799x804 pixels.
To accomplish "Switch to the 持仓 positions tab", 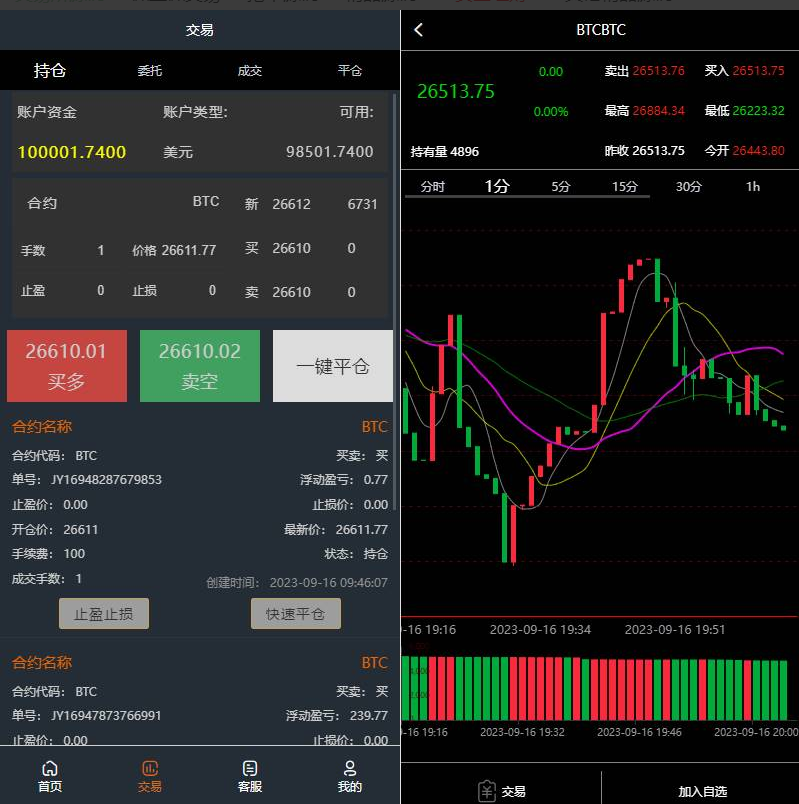I will [x=50, y=71].
